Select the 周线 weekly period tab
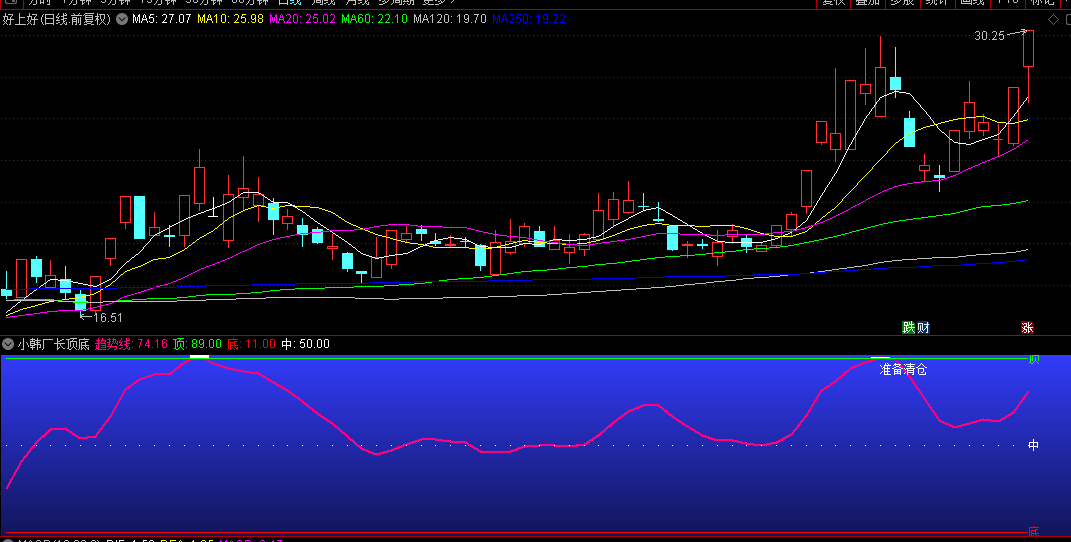1071x542 pixels. 323,2
